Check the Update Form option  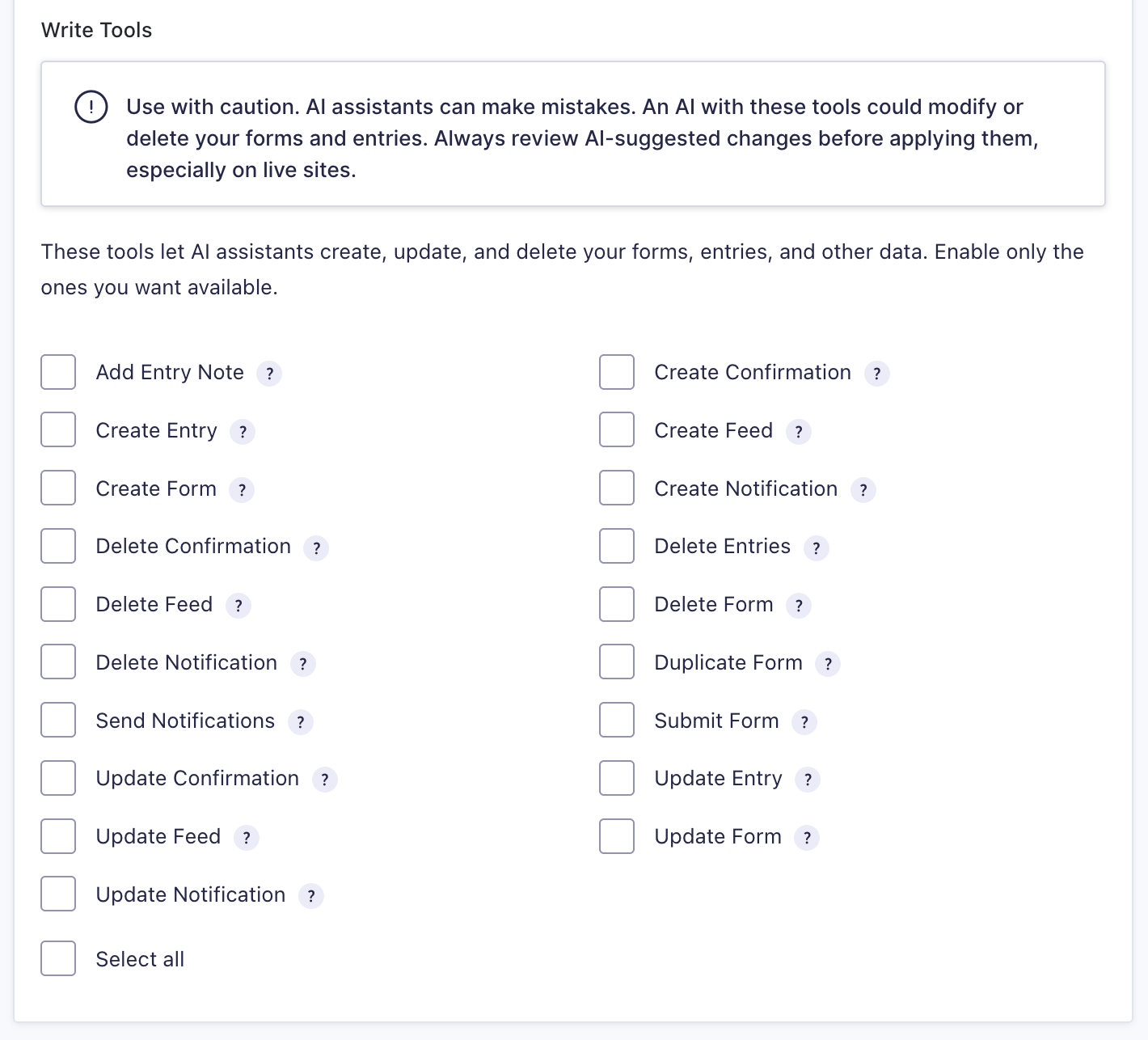(617, 836)
